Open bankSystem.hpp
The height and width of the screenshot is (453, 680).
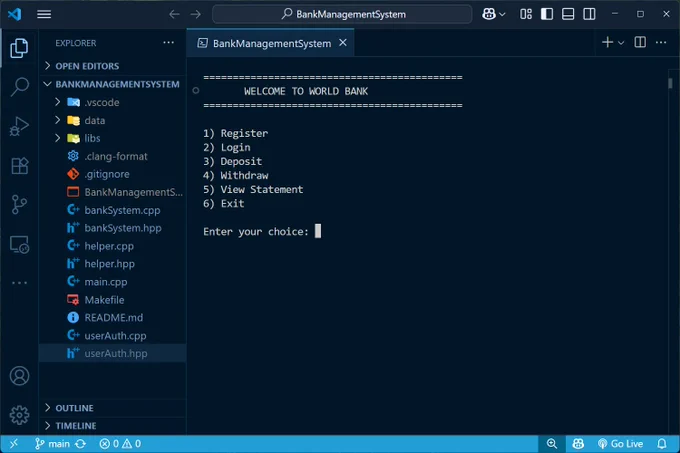pyautogui.click(x=113, y=228)
